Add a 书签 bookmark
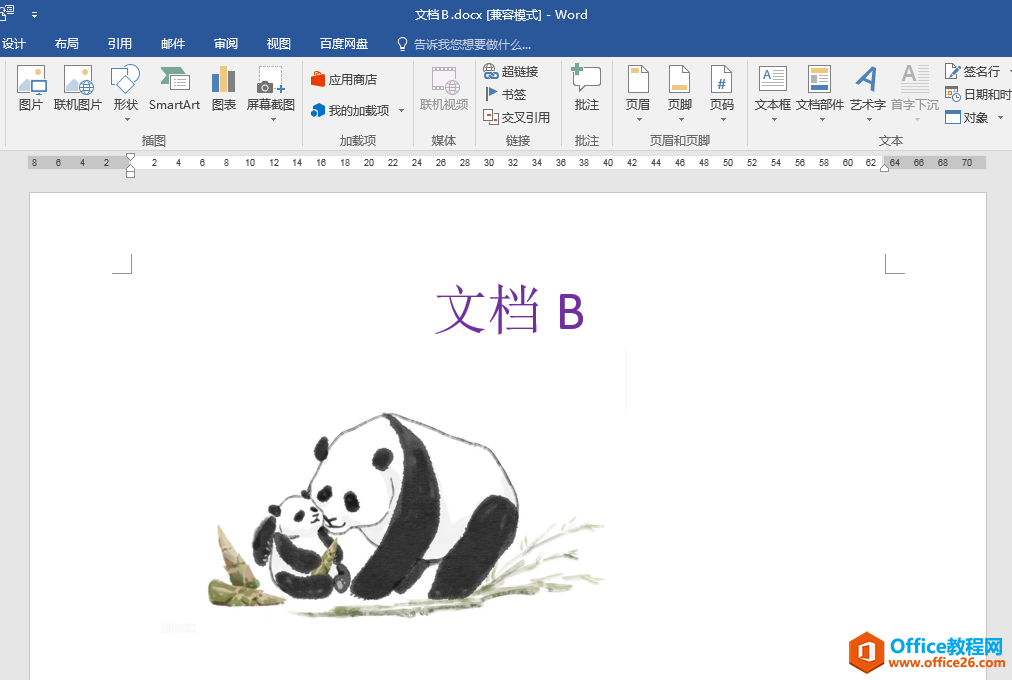Screen dimensions: 1012x680 [506, 94]
